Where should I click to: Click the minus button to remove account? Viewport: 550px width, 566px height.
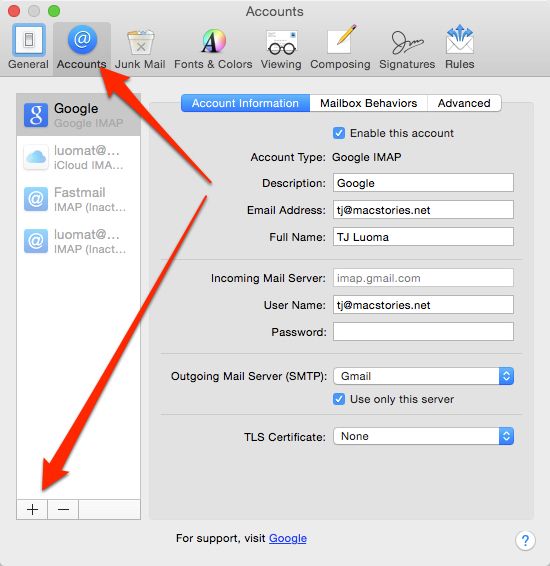point(63,509)
